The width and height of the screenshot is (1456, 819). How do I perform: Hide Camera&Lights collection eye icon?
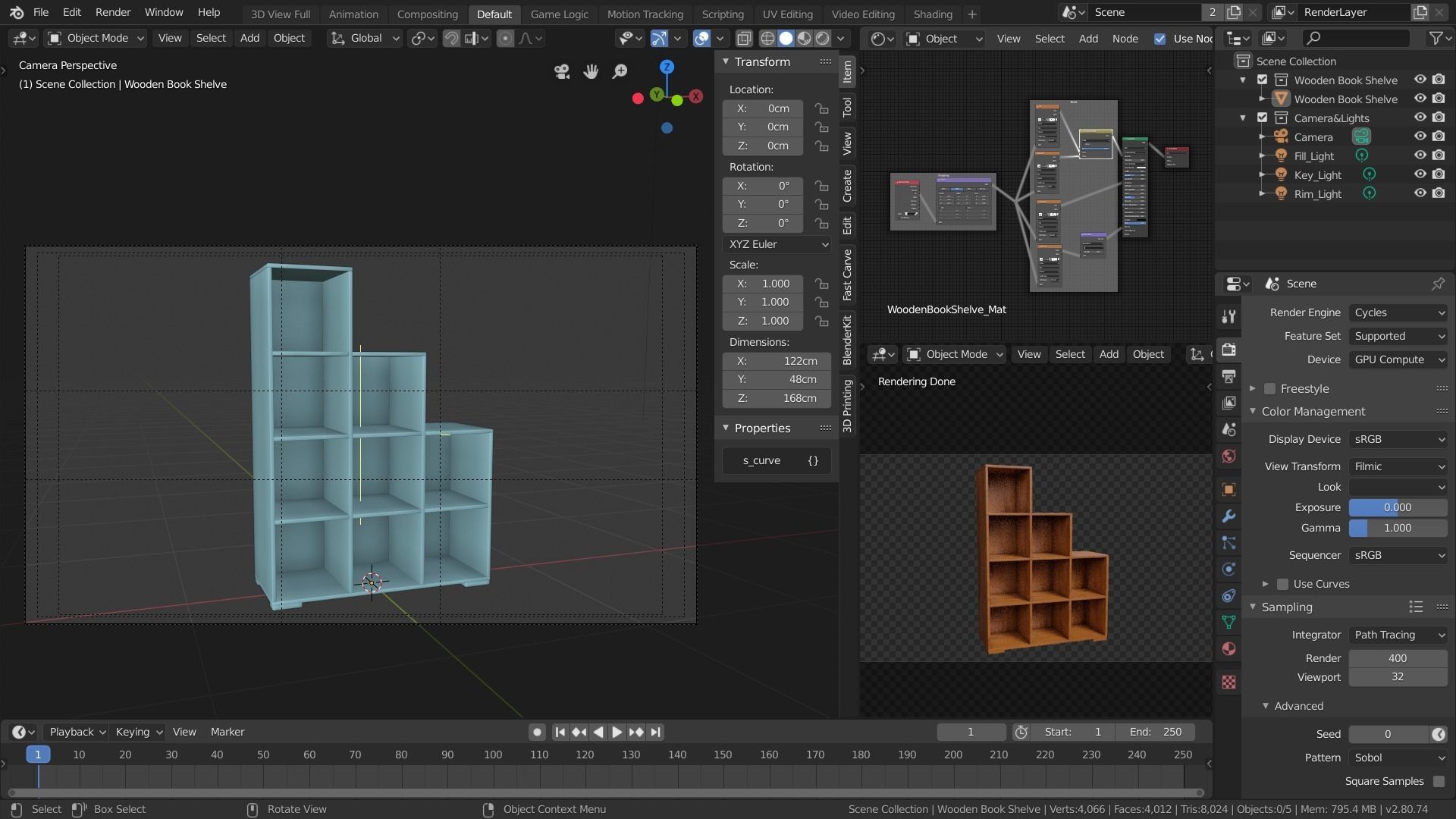[1420, 118]
